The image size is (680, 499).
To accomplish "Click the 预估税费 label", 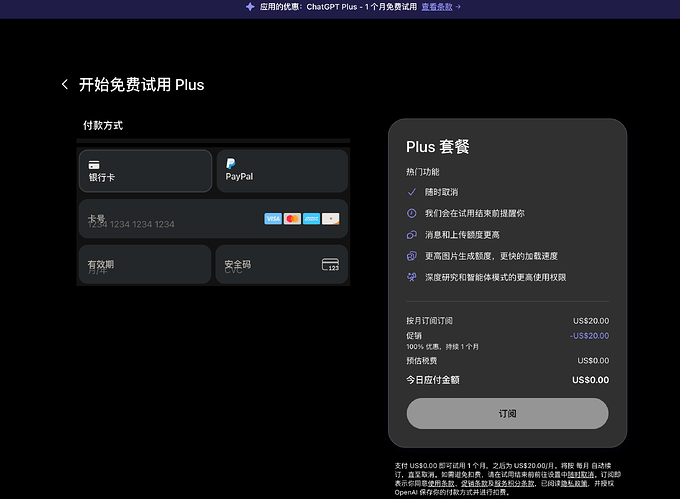I will [422, 361].
